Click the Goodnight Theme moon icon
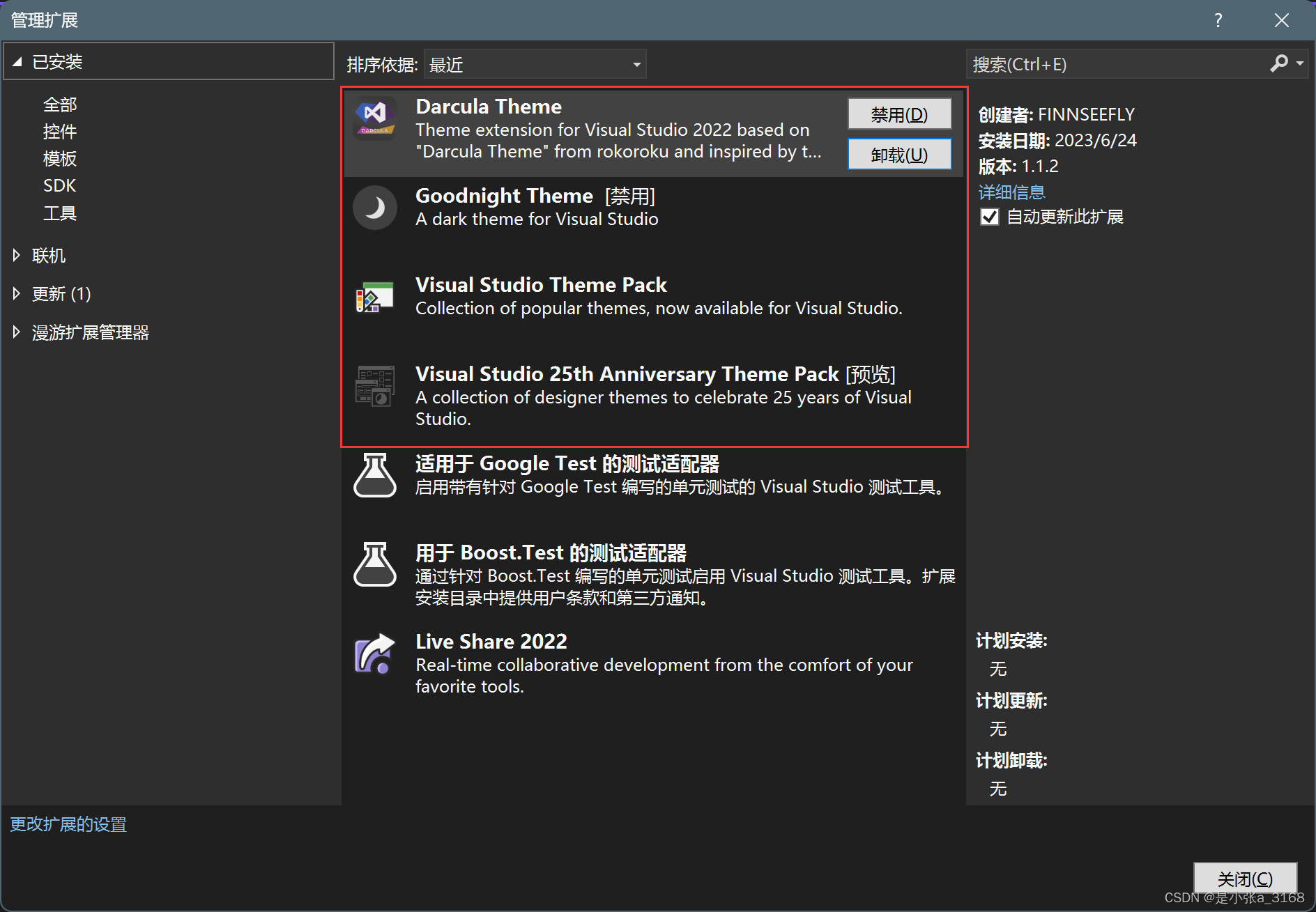Screen dimensions: 1316x912 point(375,208)
